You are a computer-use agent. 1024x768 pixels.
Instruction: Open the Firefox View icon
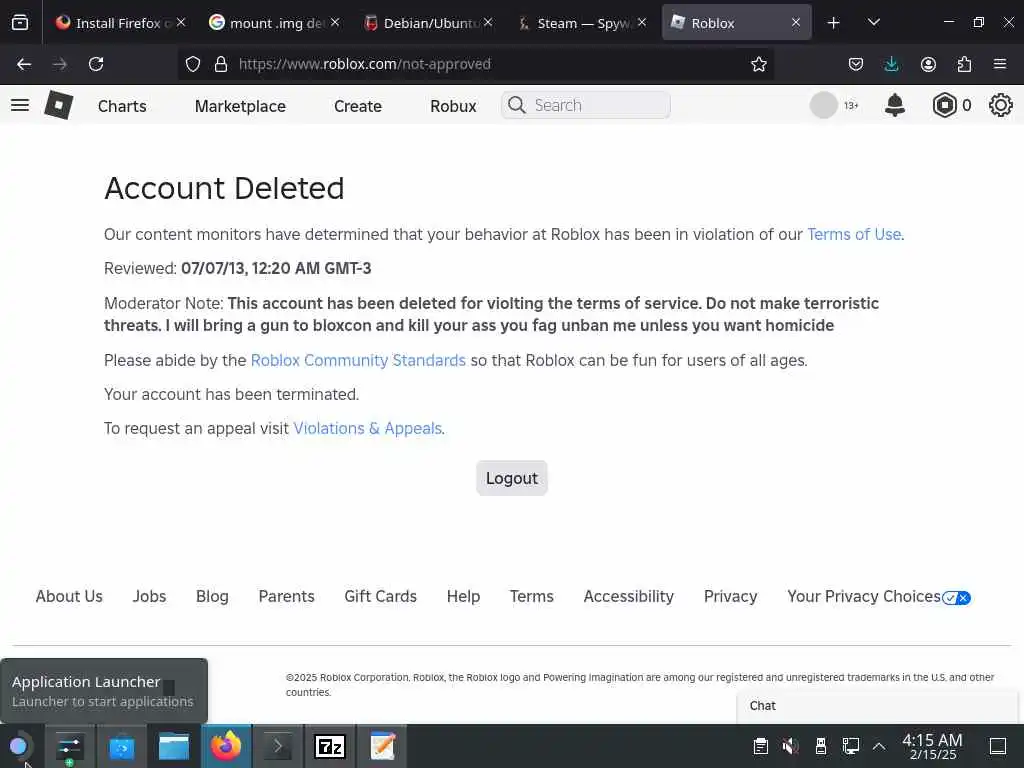click(x=20, y=23)
